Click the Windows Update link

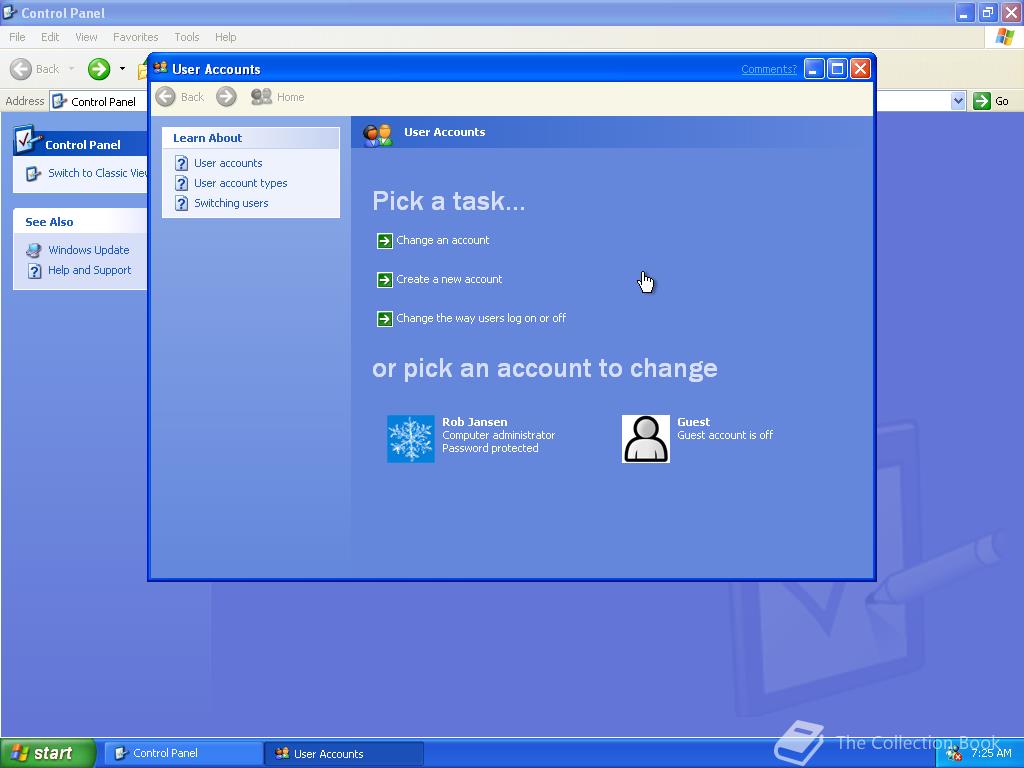click(89, 250)
